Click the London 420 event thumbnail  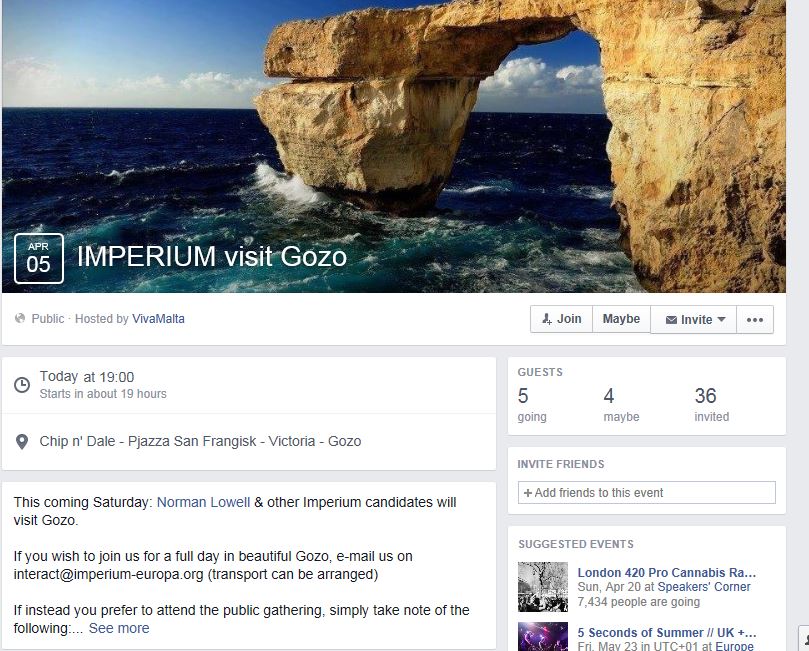tap(543, 587)
